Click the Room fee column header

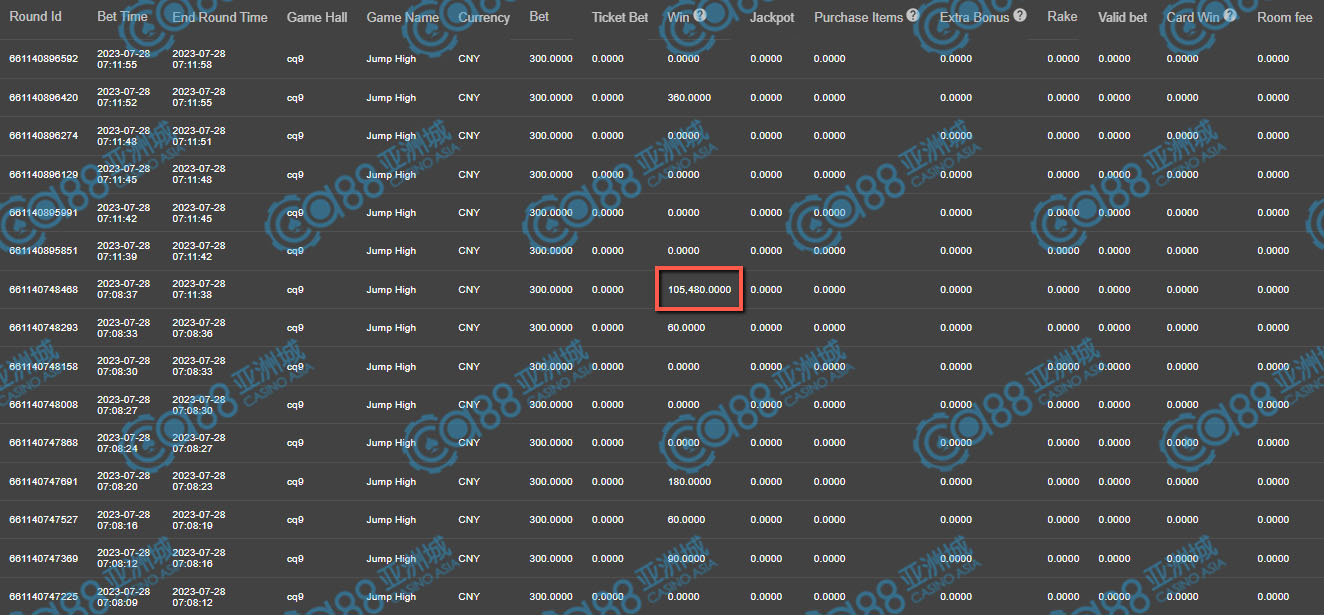(x=1285, y=17)
